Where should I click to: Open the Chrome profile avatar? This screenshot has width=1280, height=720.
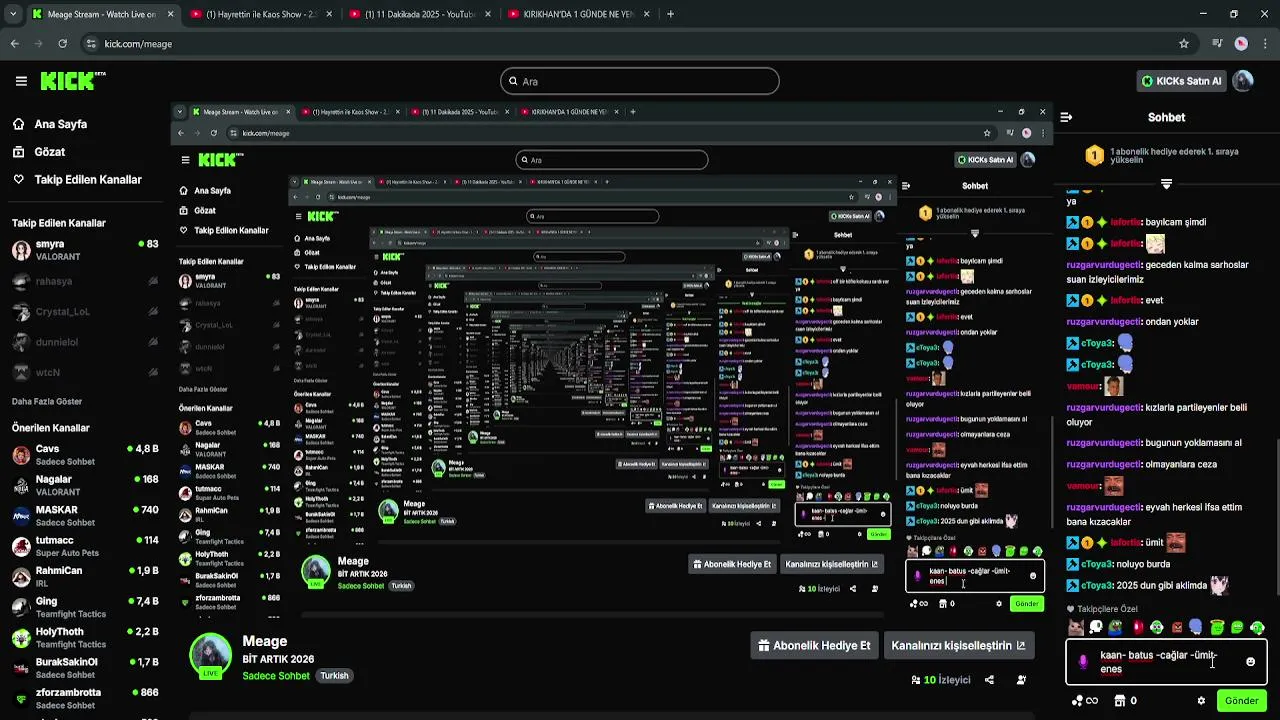click(1241, 44)
